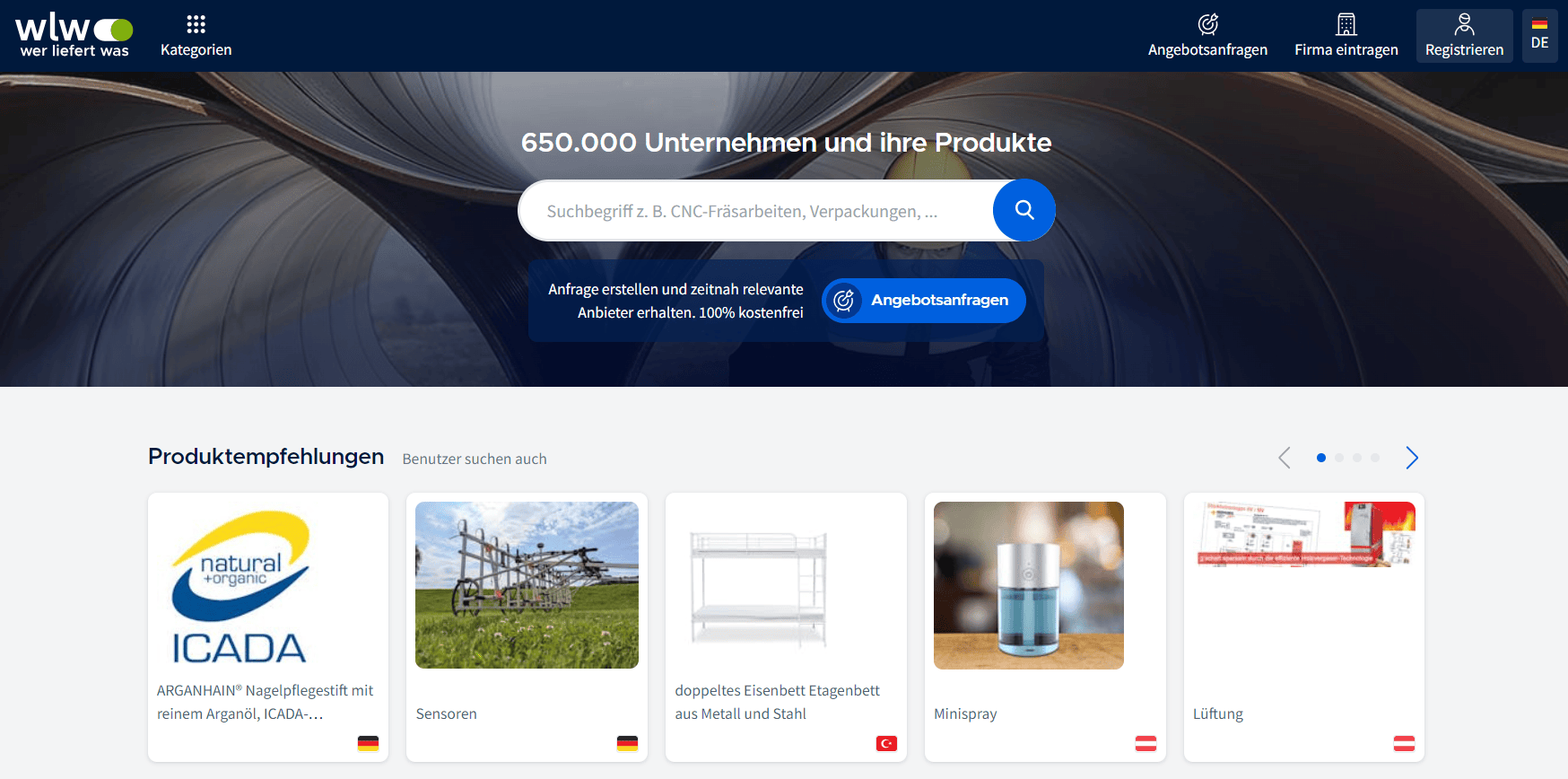Open Angebotsanfragen in the top navigation
Screen dimensions: 1568x779
tap(1207, 36)
